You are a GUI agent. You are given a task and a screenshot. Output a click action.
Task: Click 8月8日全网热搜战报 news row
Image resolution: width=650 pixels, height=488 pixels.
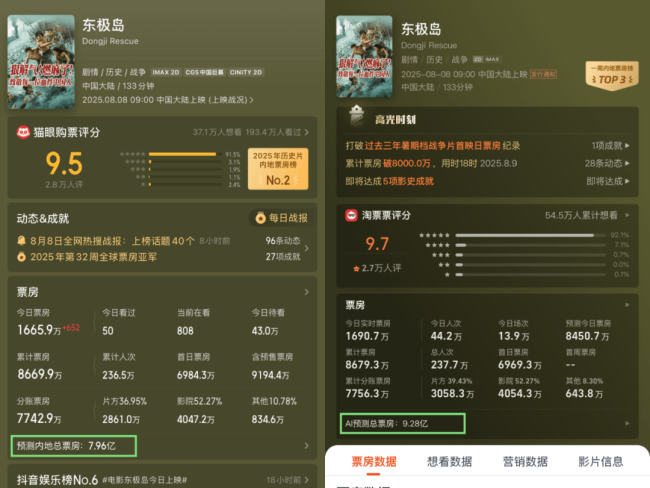112,241
